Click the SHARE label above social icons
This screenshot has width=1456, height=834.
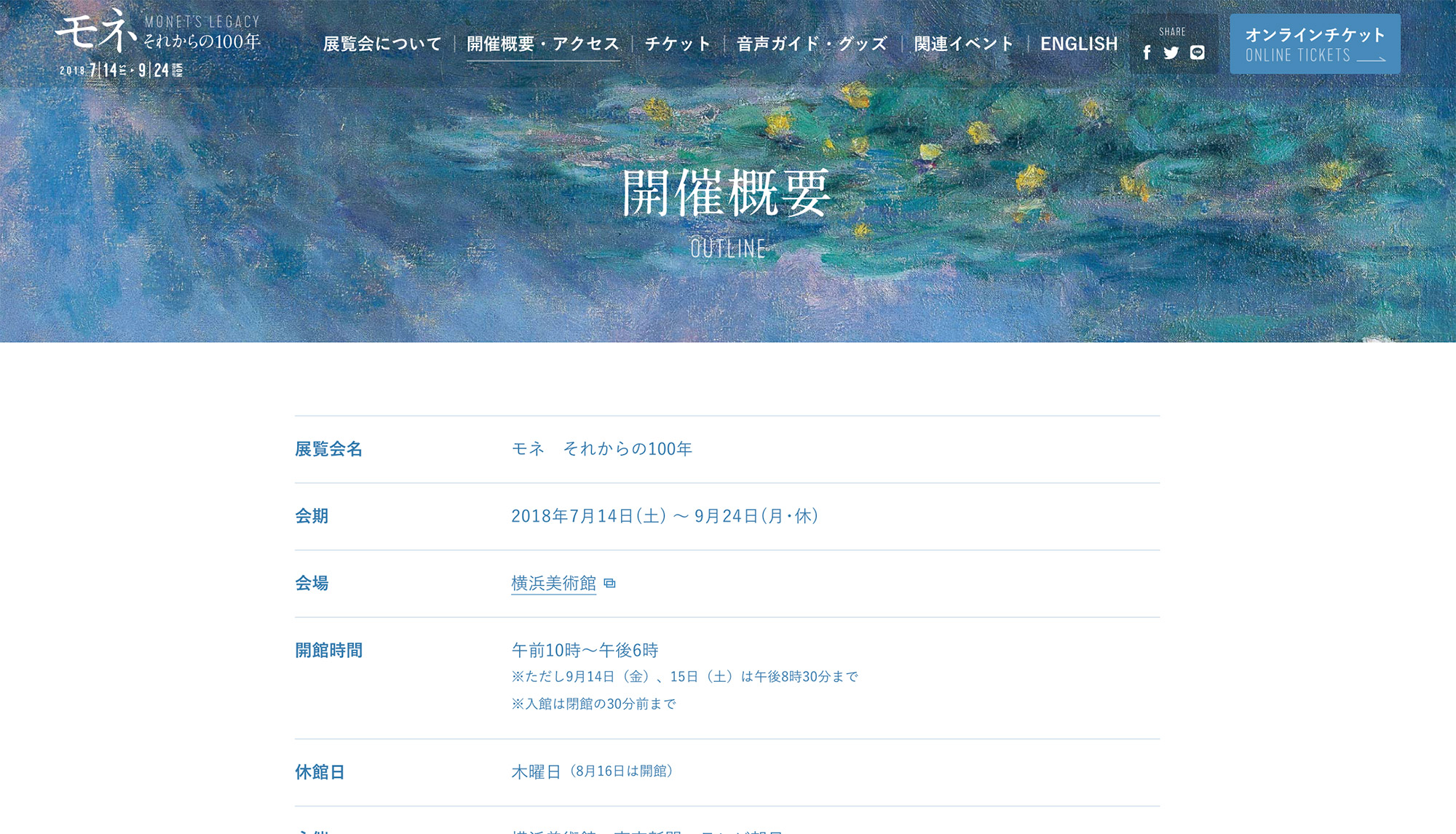coord(1172,32)
